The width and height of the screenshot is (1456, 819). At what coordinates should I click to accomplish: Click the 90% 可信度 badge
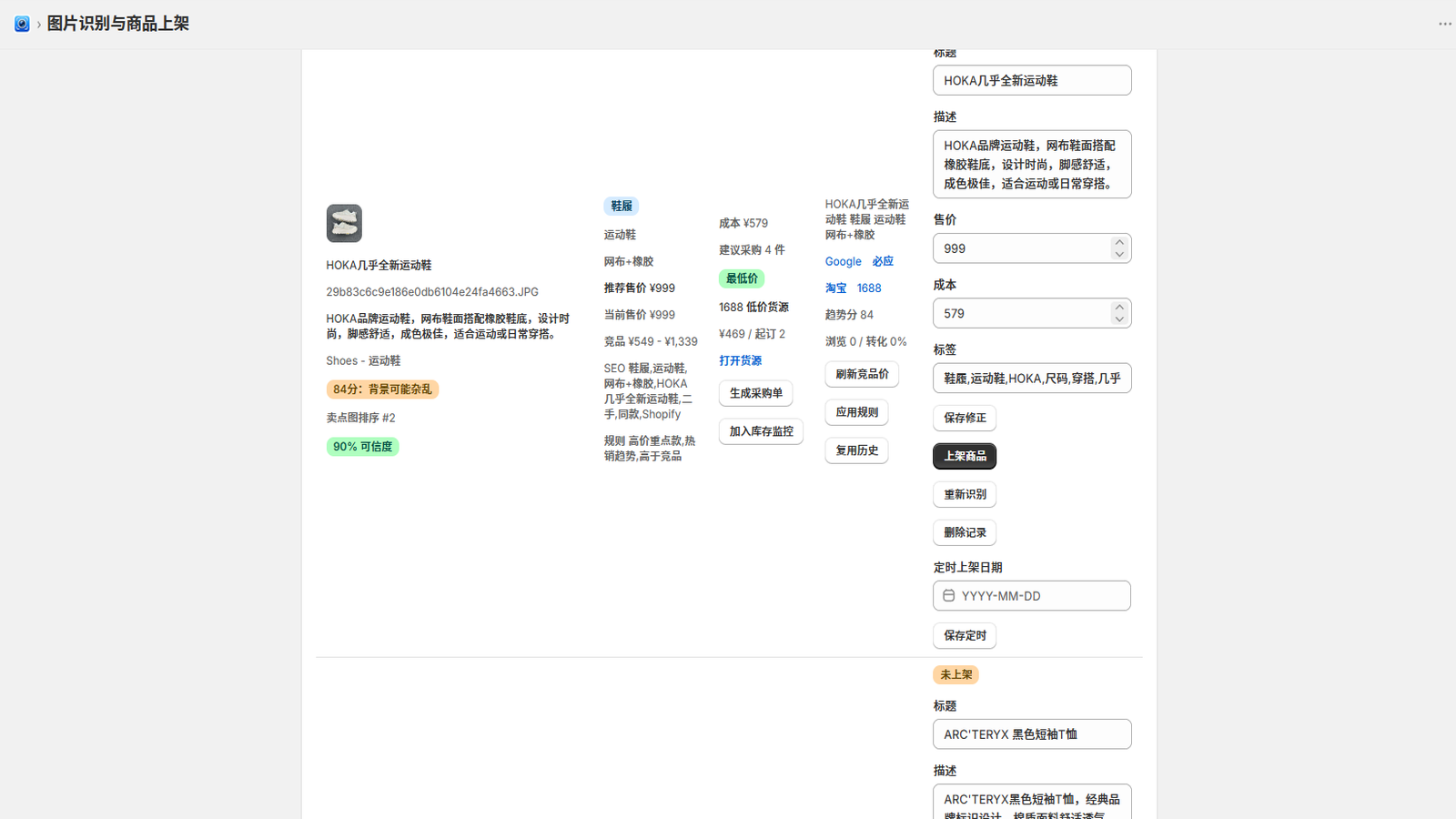click(x=362, y=447)
